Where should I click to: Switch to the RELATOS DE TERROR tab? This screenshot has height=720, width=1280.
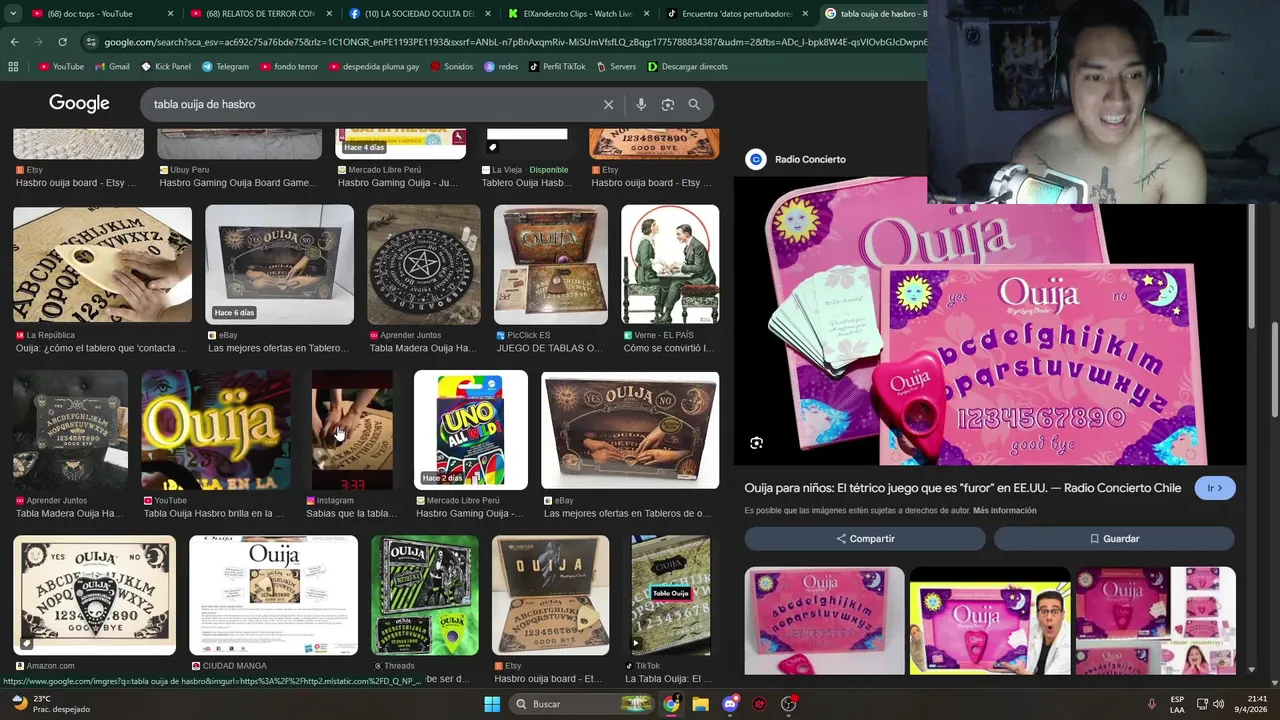coord(260,14)
